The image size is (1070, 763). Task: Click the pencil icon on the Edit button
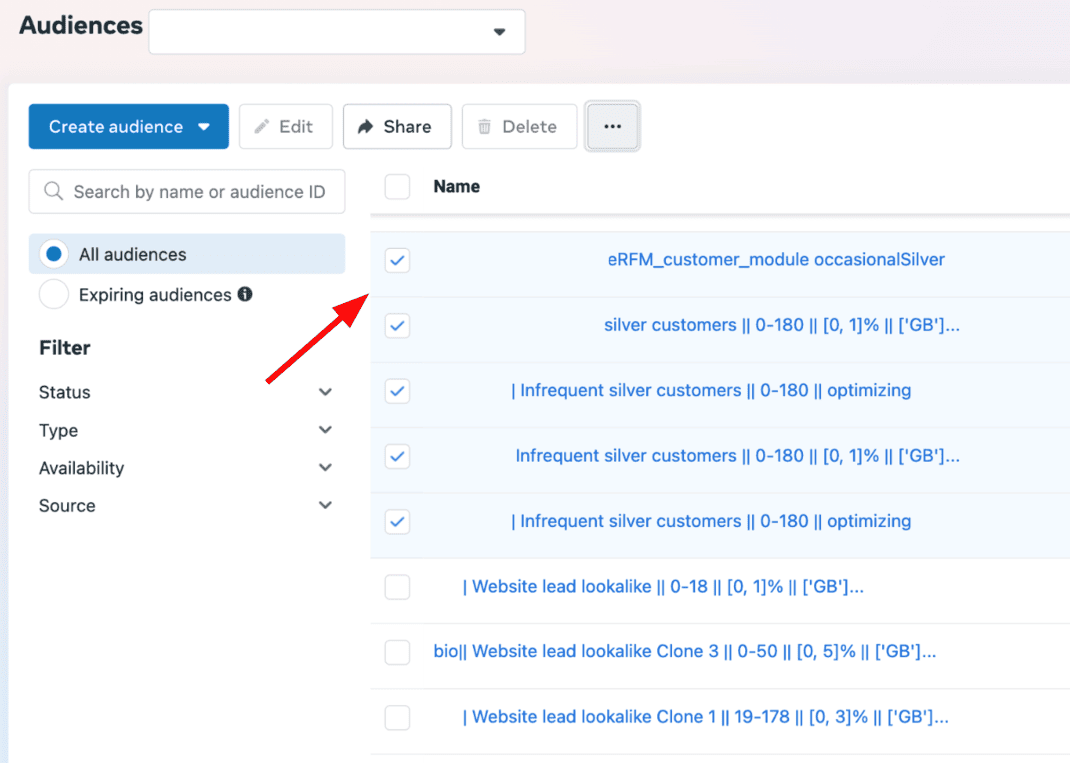pos(261,126)
